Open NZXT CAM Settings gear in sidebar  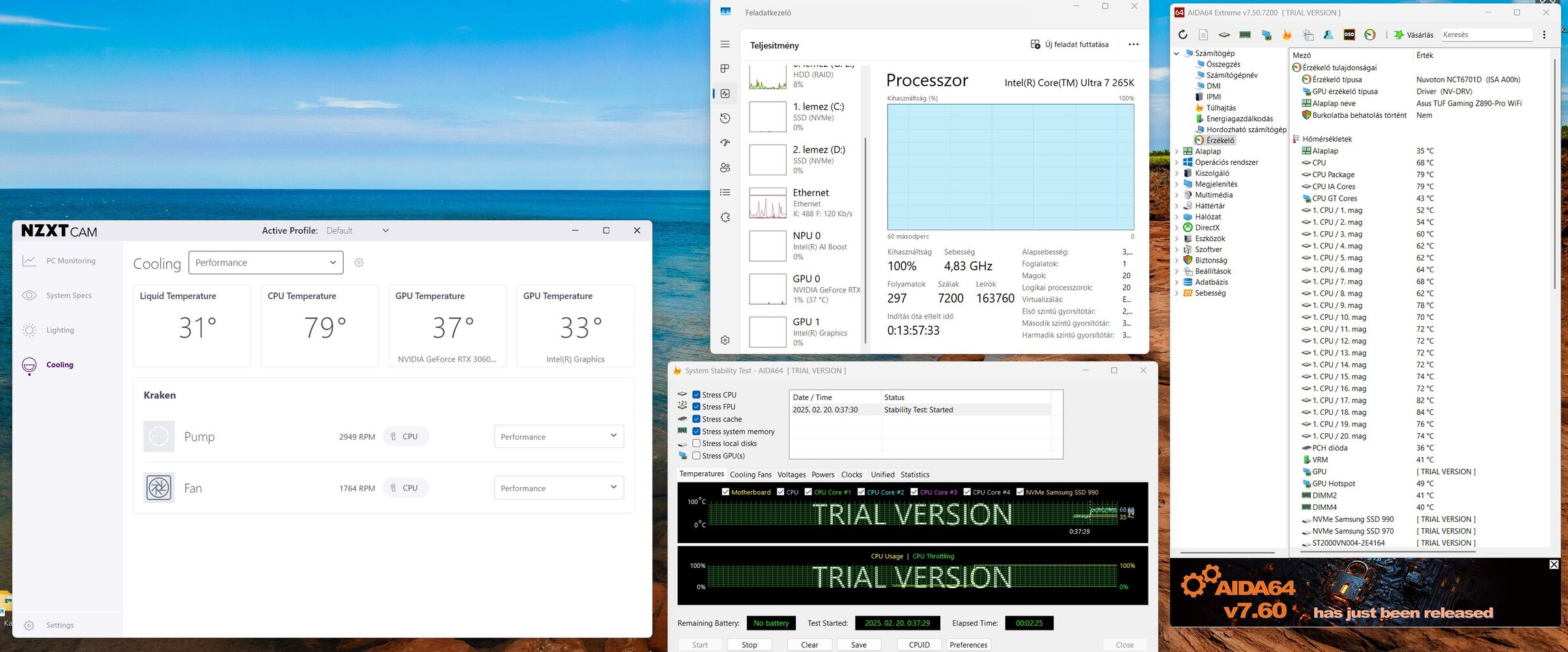(29, 625)
